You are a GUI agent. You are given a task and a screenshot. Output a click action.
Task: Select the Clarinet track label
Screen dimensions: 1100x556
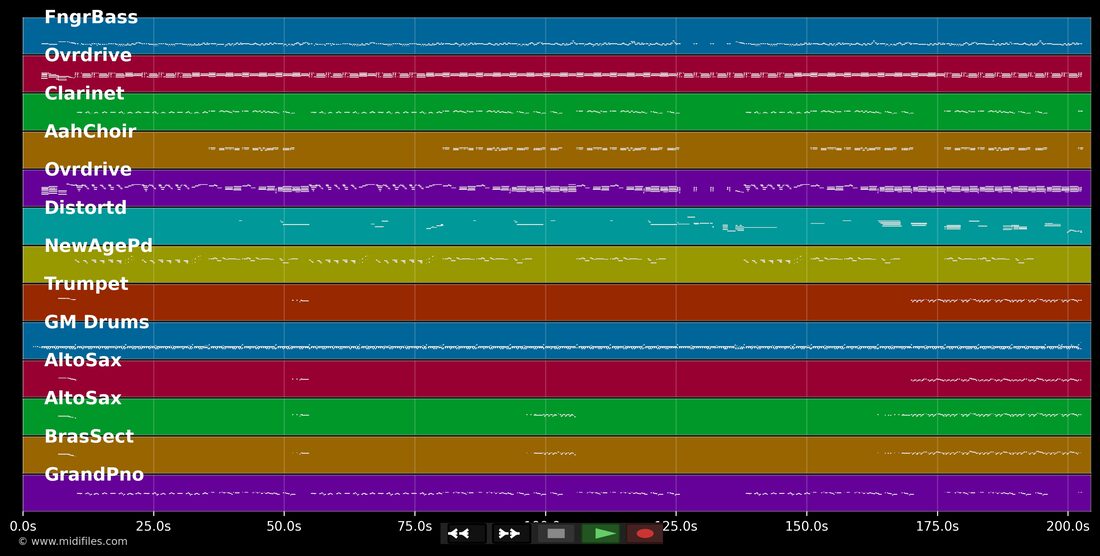pyautogui.click(x=84, y=93)
